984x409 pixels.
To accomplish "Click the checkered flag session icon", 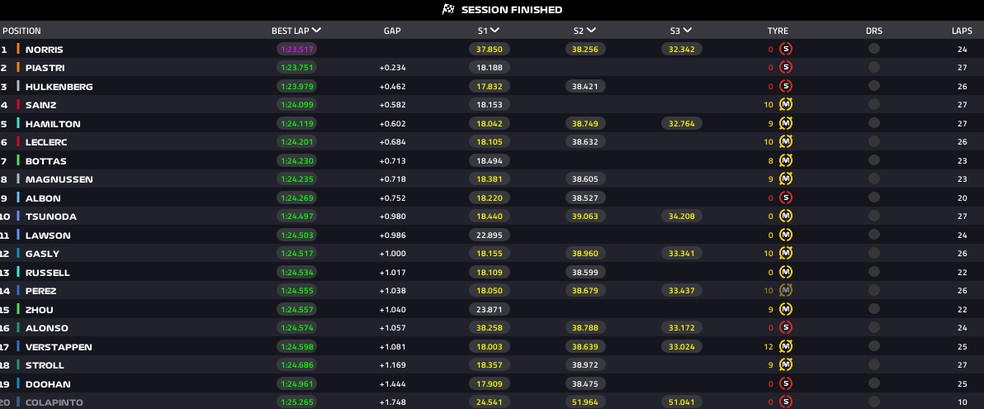I will (447, 9).
